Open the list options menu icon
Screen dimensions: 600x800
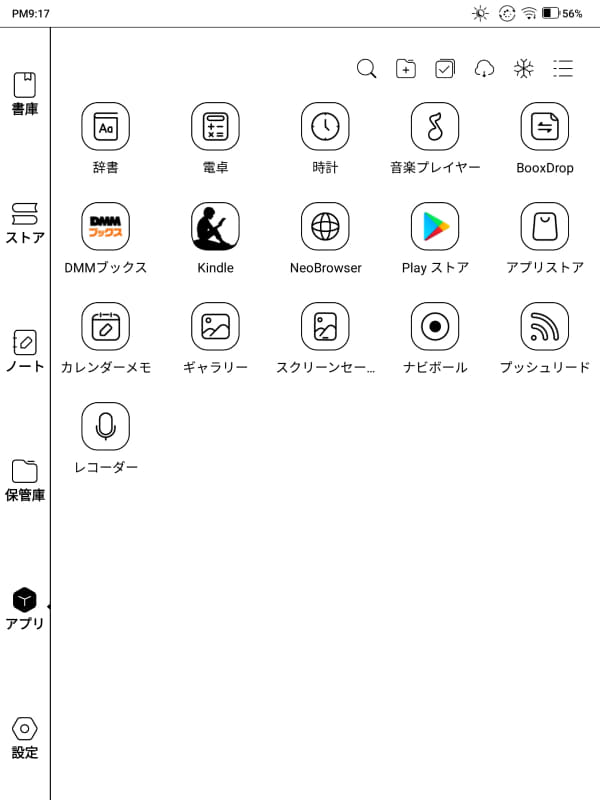[563, 68]
